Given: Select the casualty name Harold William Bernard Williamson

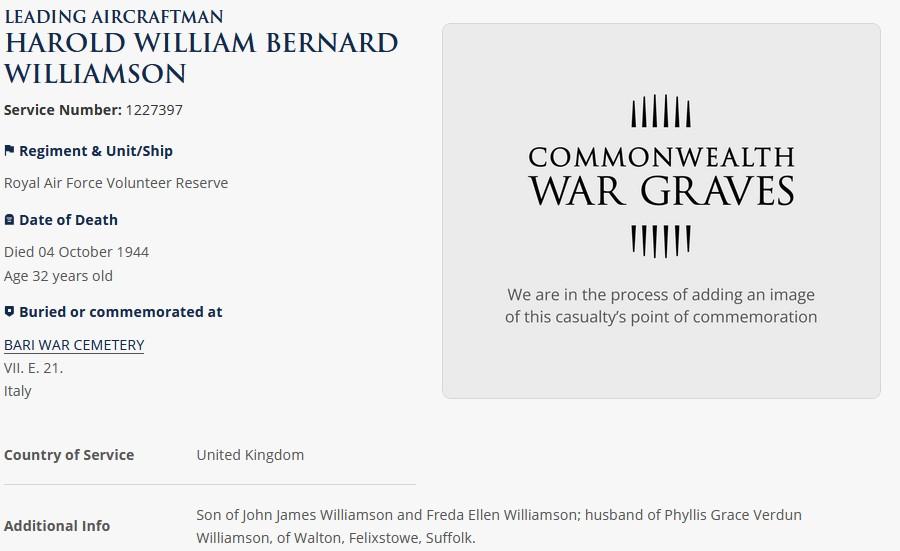Looking at the screenshot, I should 201,59.
